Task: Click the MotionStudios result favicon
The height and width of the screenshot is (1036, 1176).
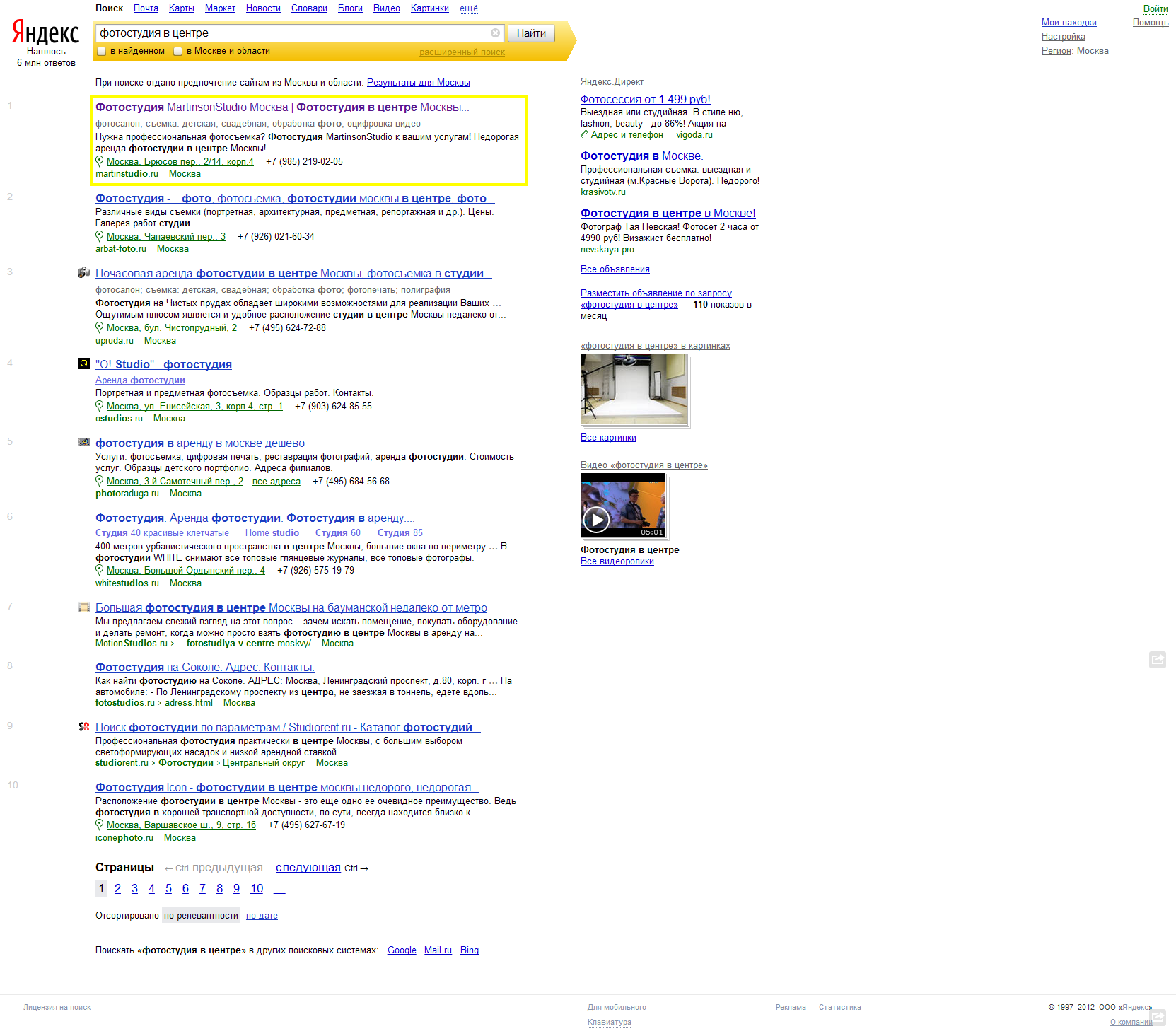Action: point(84,607)
